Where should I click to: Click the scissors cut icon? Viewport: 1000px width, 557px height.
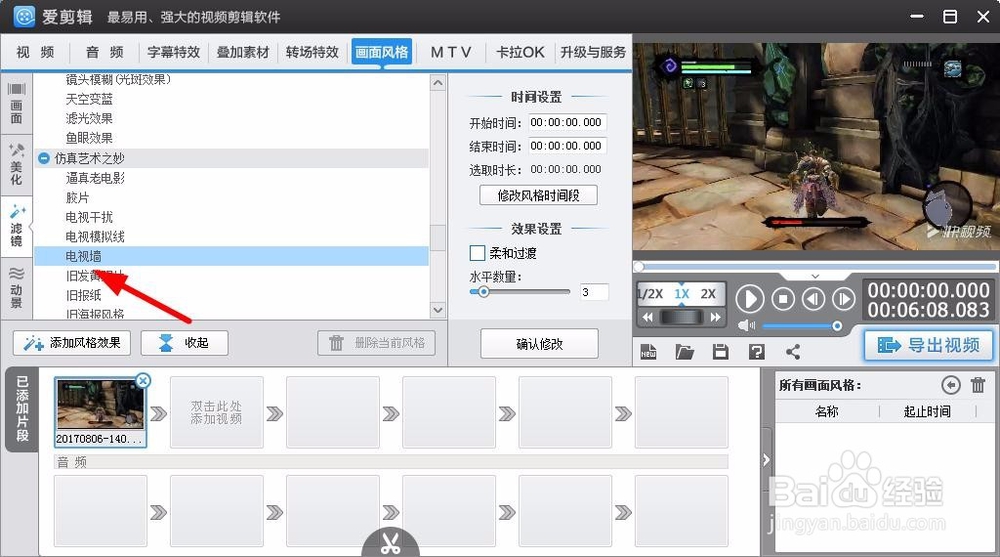click(x=390, y=543)
